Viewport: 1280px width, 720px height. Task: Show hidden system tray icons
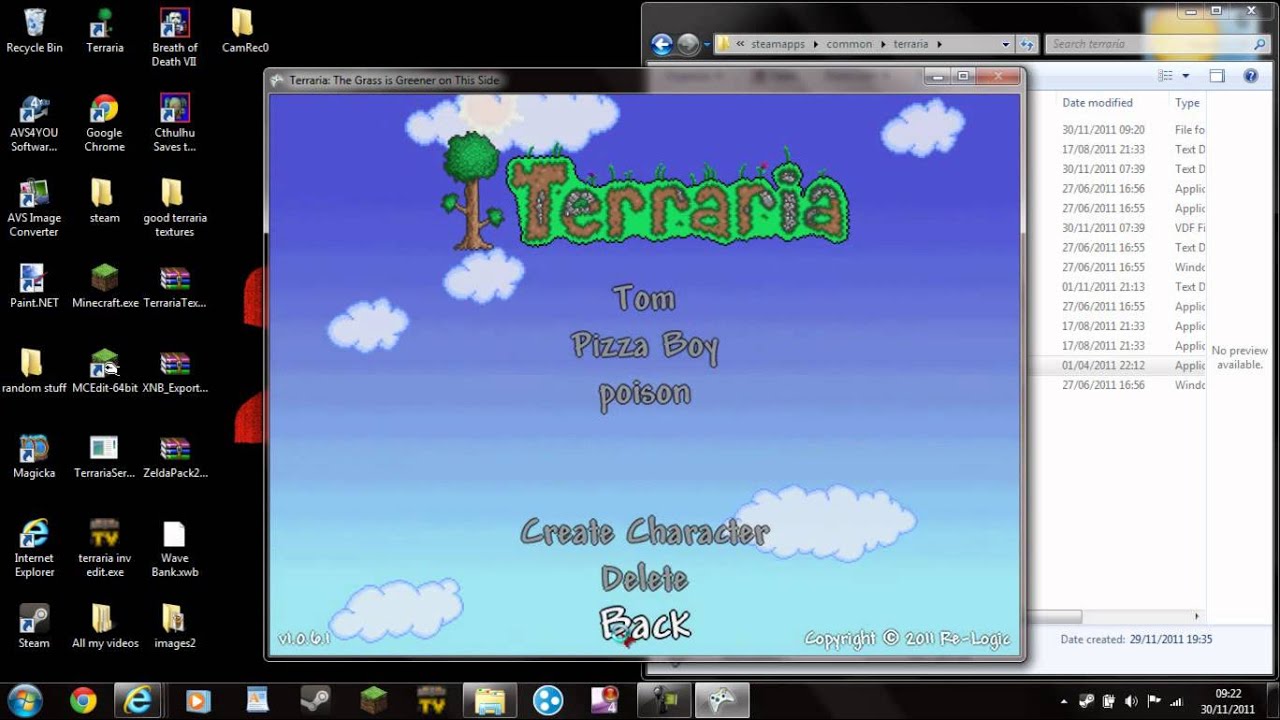point(1063,702)
